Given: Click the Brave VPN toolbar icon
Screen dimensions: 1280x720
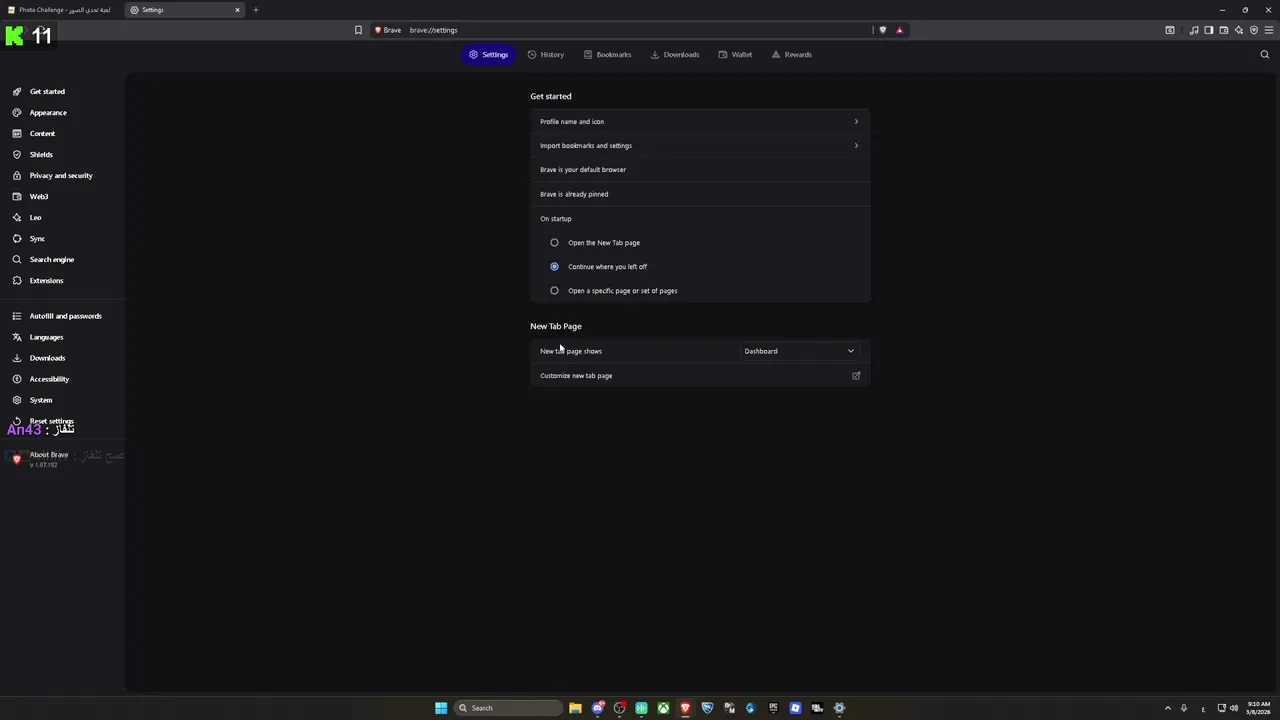Looking at the screenshot, I should pyautogui.click(x=1254, y=30).
